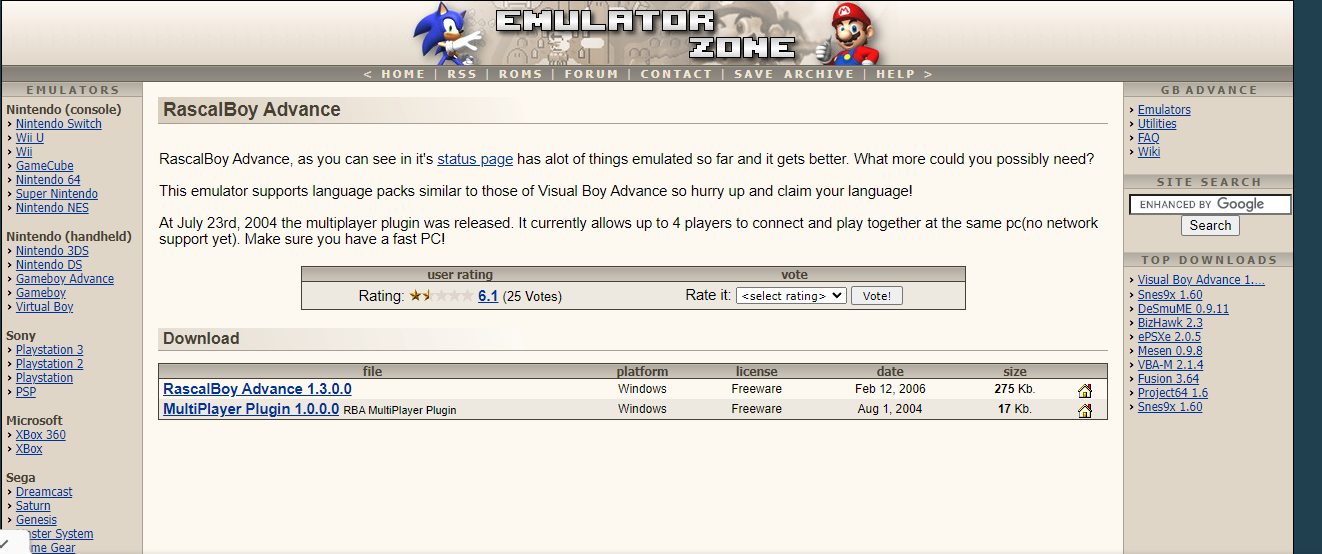Open the Gameboy Advance emulators link

click(65, 279)
